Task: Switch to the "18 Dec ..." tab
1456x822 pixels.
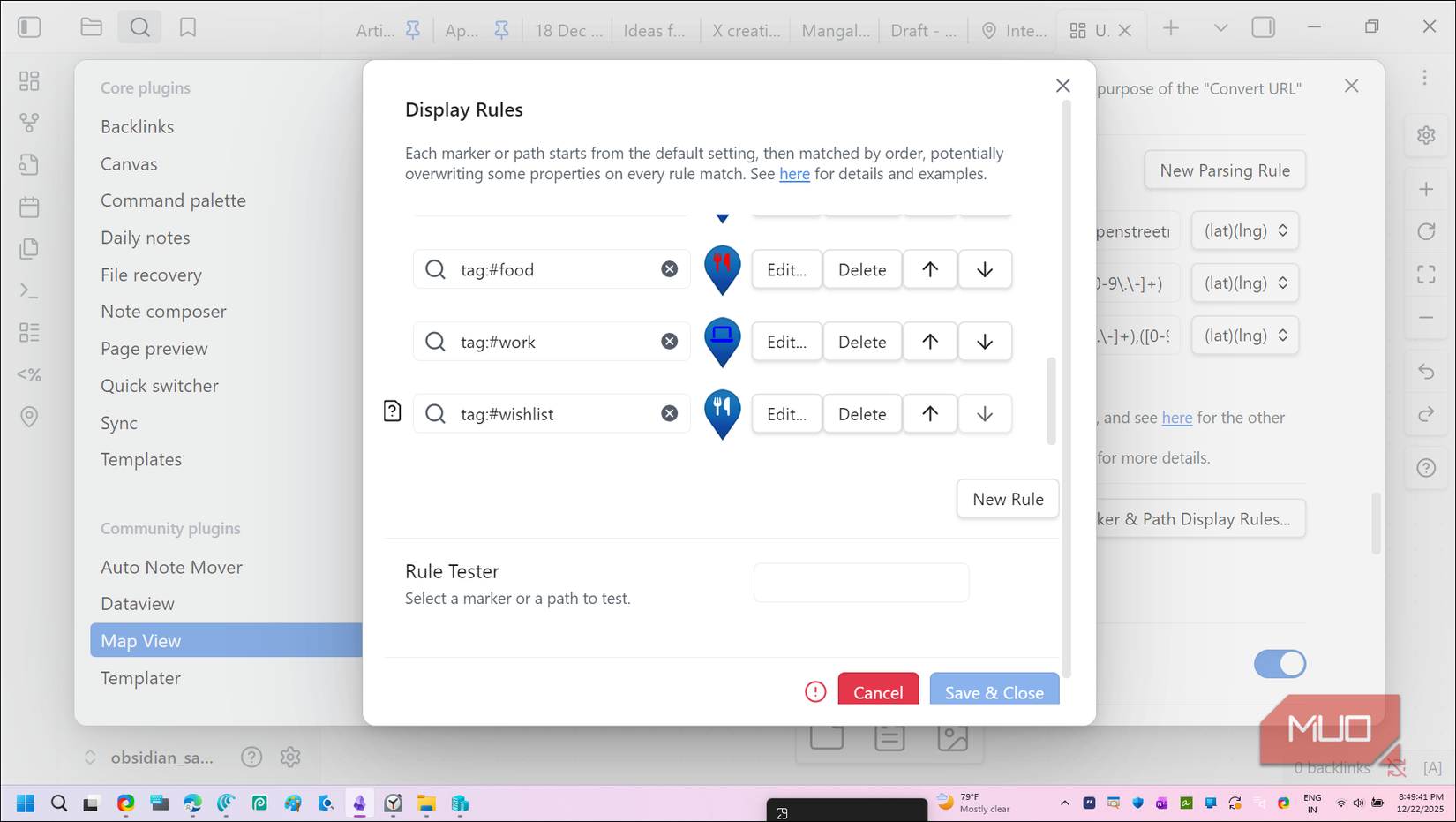Action: point(568,31)
